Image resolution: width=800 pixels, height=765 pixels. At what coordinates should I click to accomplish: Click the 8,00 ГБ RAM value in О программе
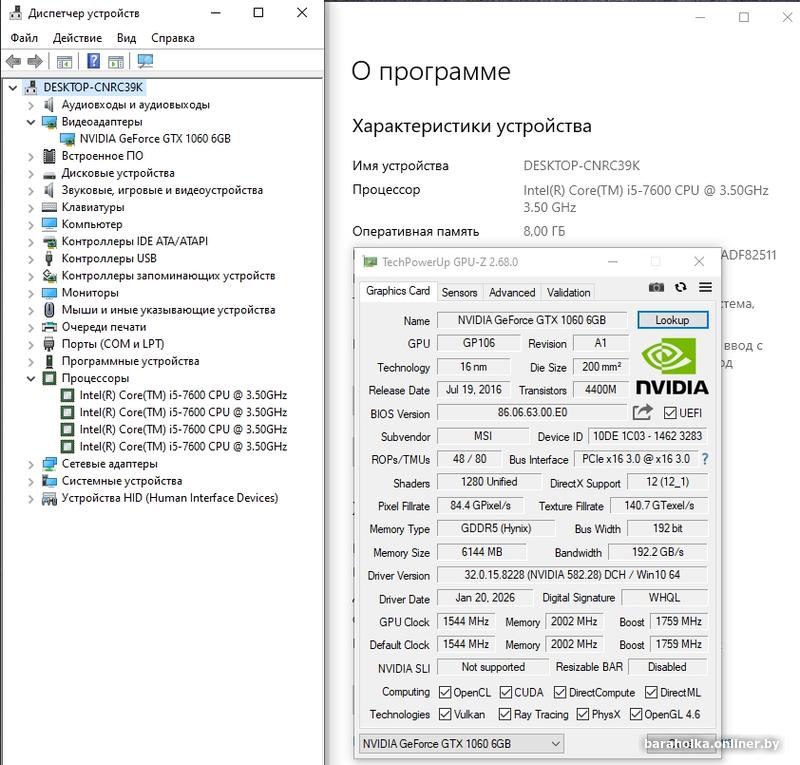point(544,231)
